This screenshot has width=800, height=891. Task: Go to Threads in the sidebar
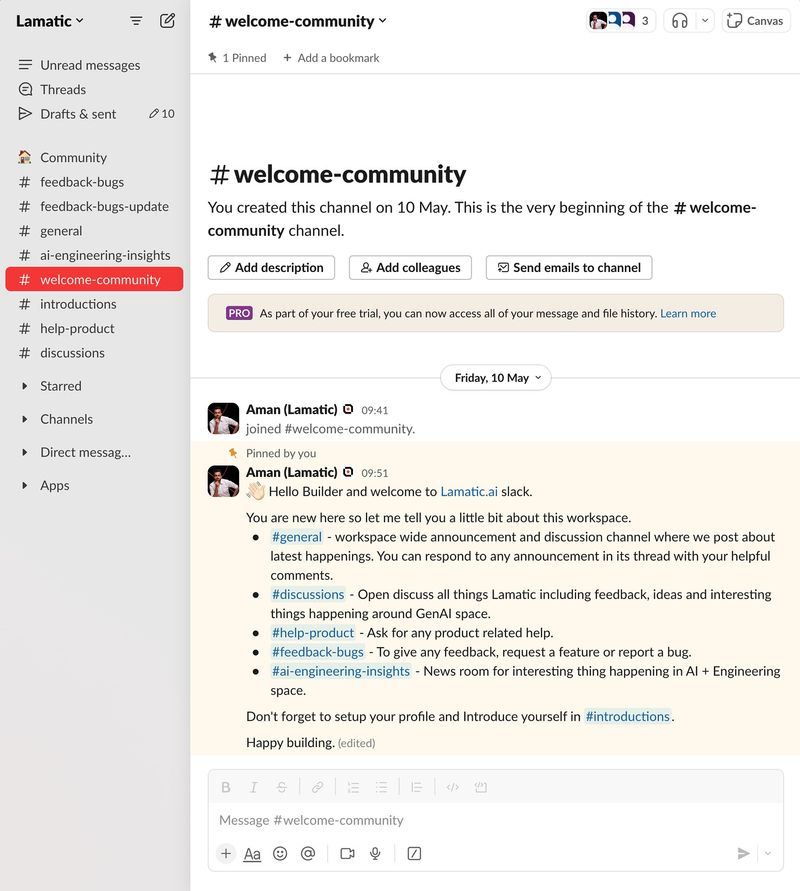63,89
